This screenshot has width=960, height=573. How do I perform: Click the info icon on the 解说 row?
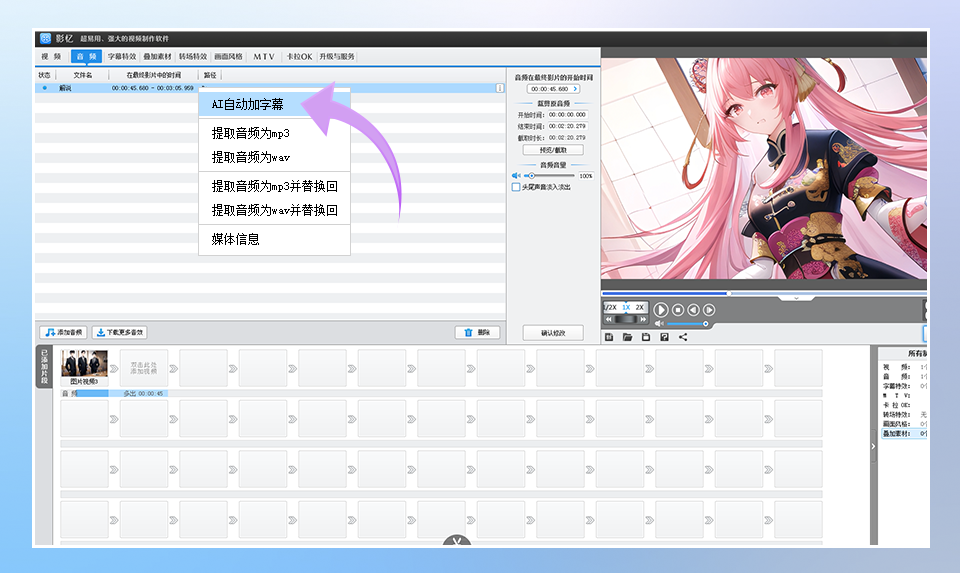point(500,88)
